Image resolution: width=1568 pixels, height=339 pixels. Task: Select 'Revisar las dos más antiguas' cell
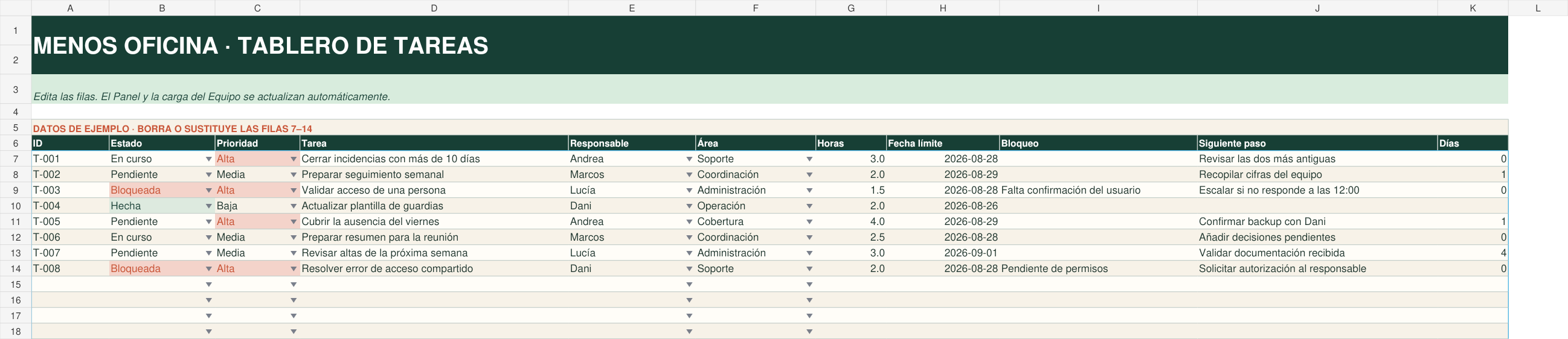[x=1317, y=159]
